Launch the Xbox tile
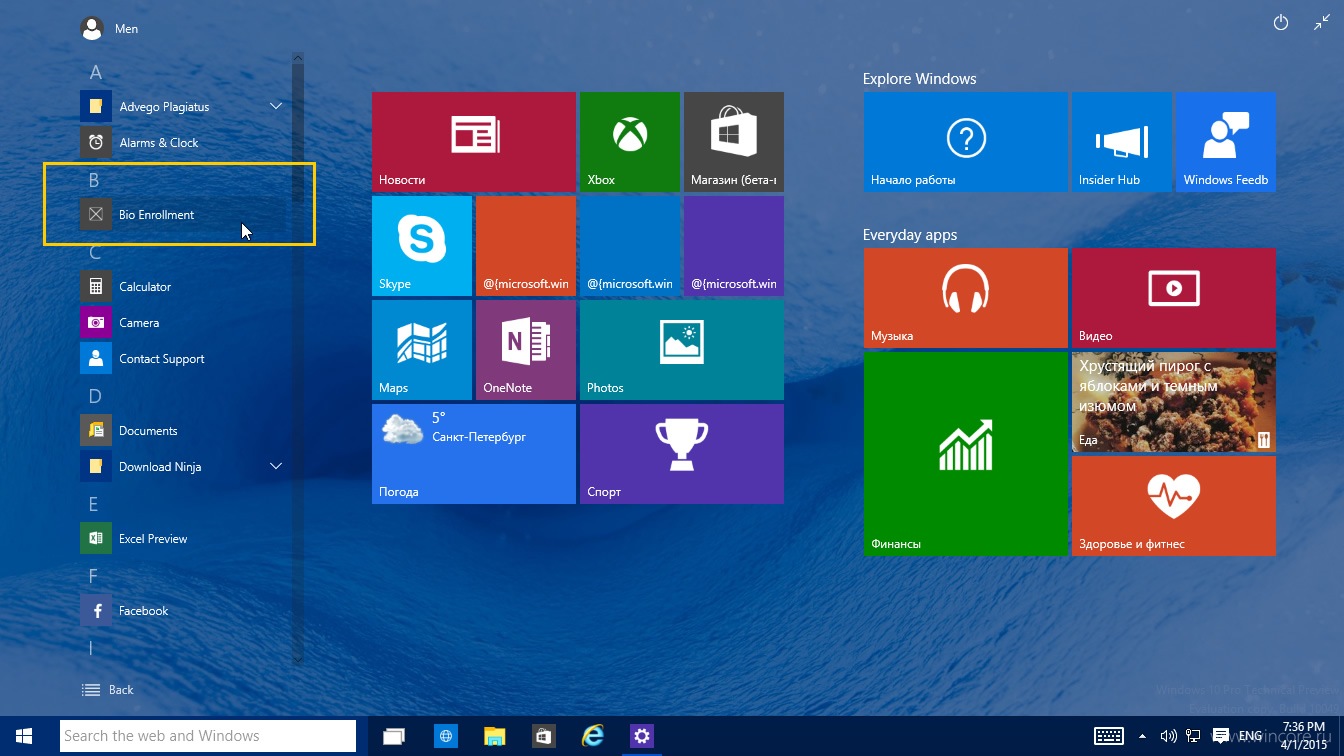 (630, 142)
